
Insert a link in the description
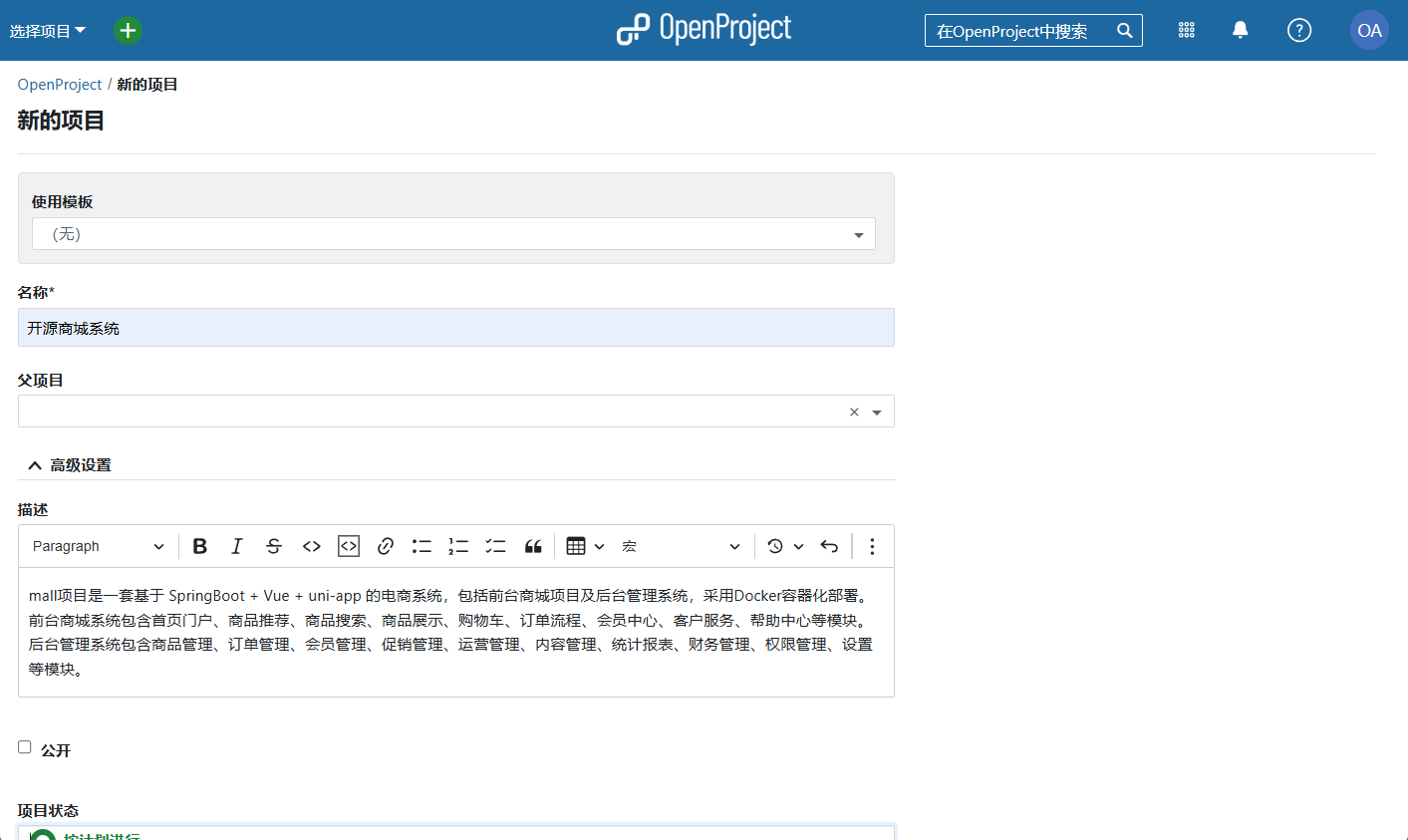(386, 546)
